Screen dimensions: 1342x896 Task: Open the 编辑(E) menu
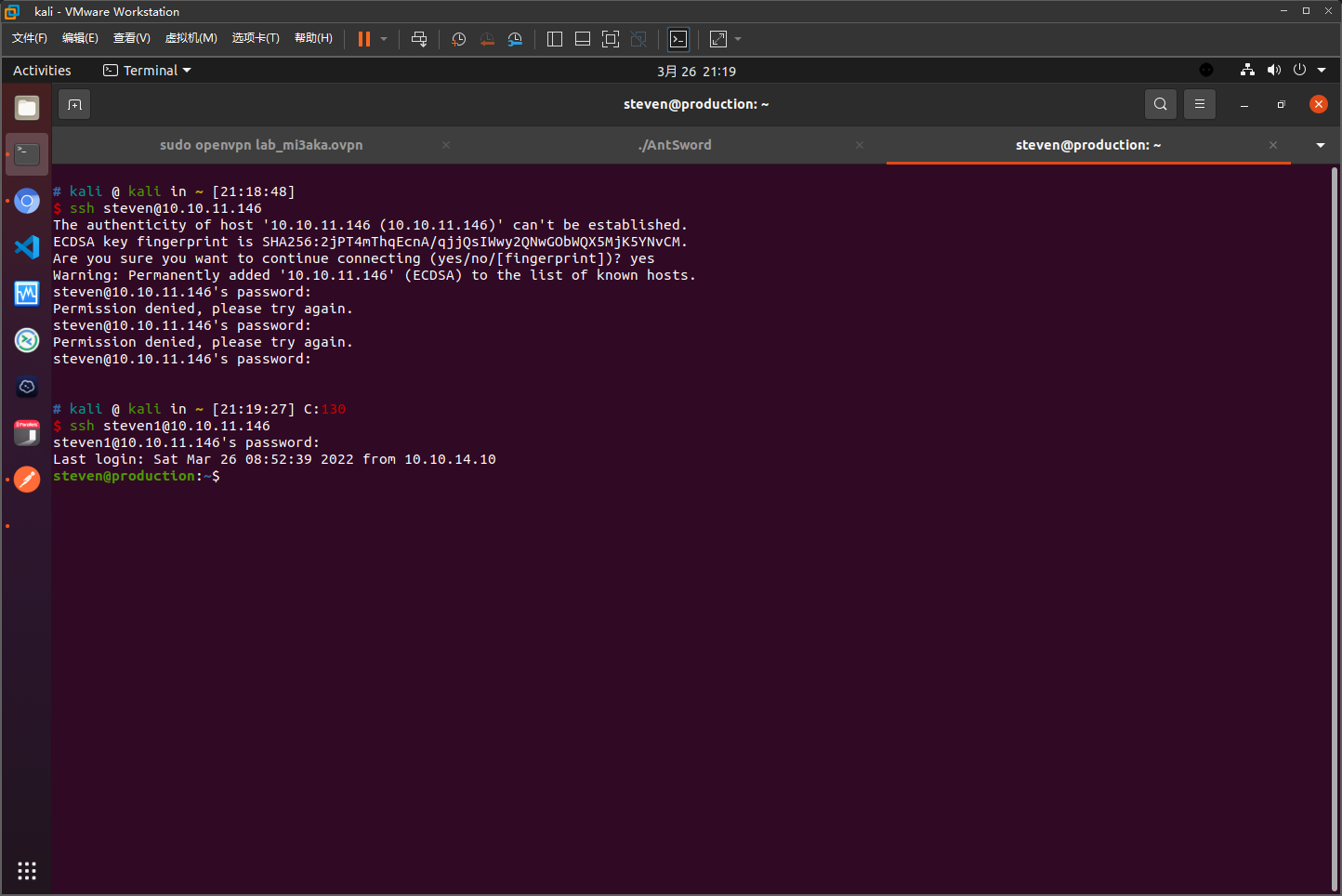click(80, 38)
